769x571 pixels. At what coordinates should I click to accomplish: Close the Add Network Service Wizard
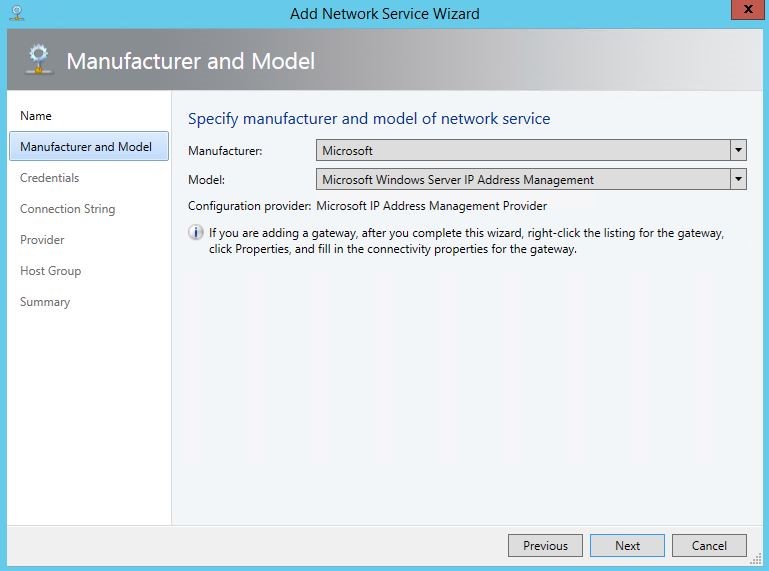click(x=748, y=9)
